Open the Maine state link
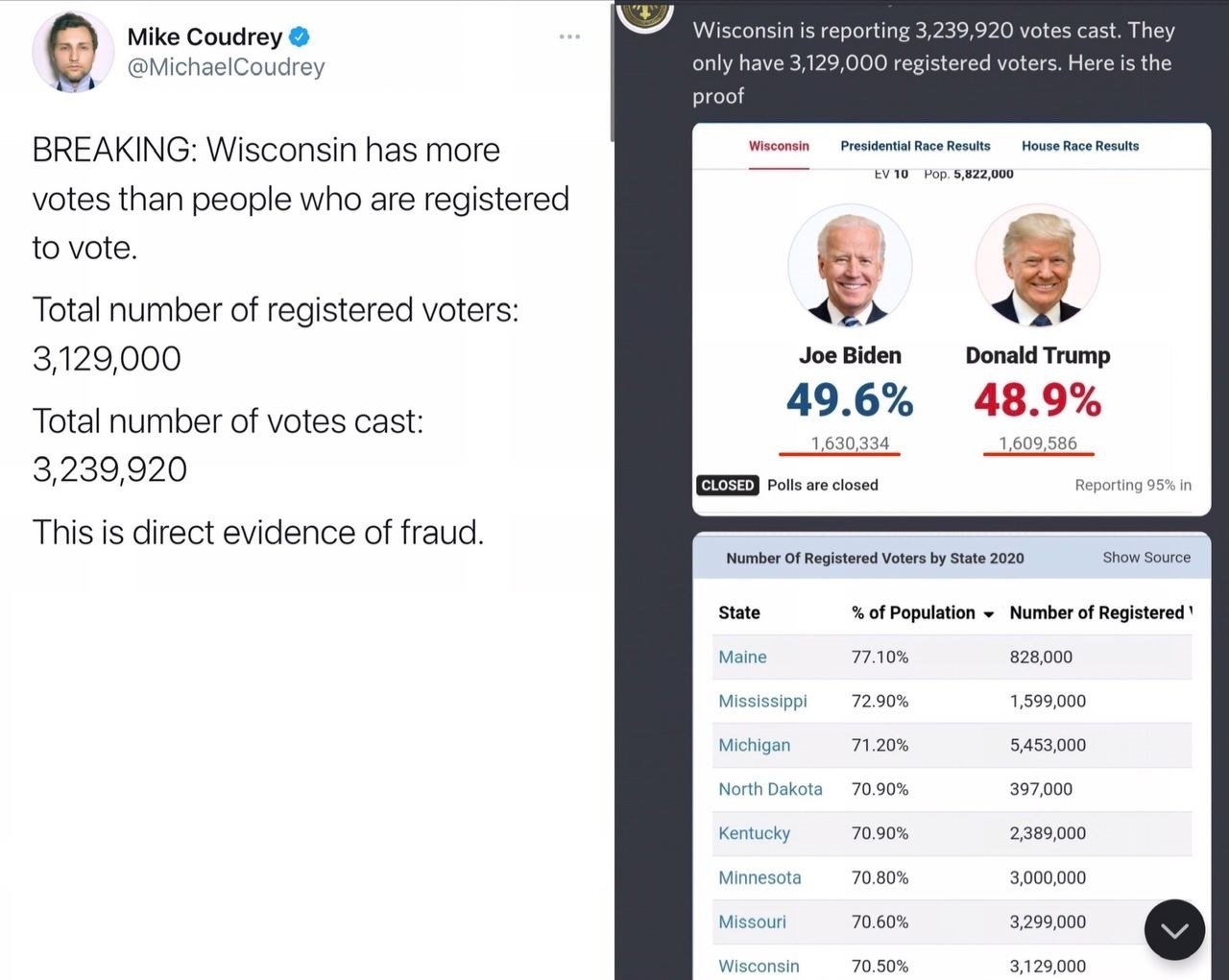The height and width of the screenshot is (980, 1229). (x=742, y=657)
